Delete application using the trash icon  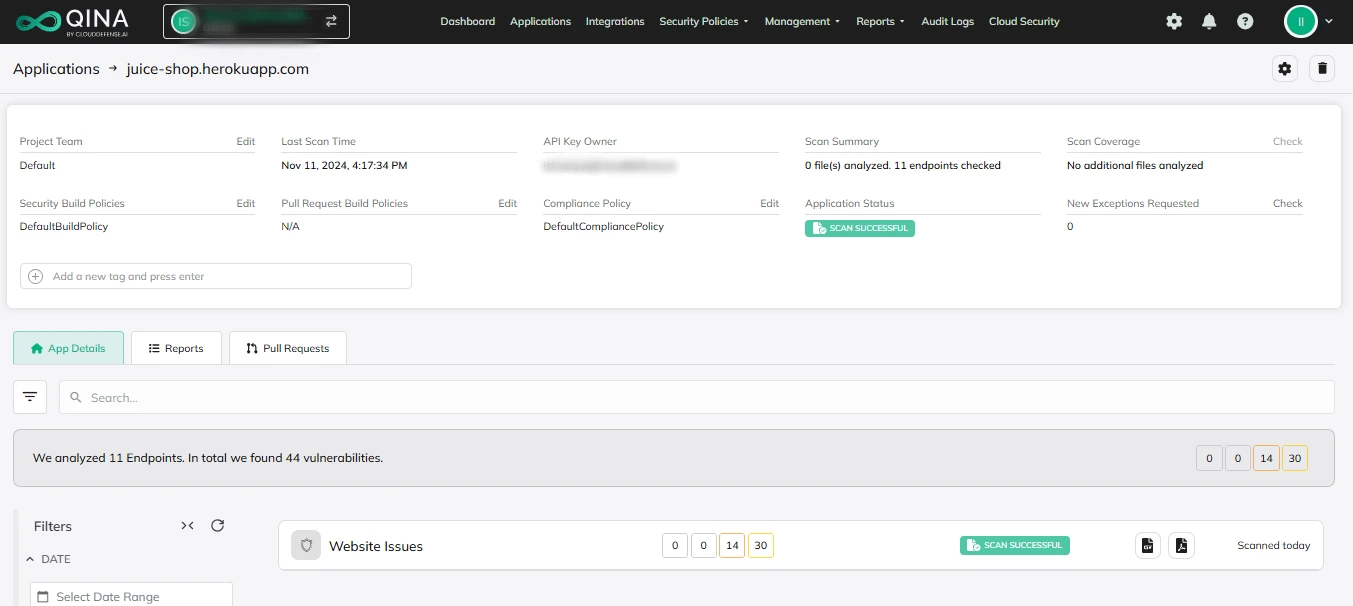click(1322, 69)
